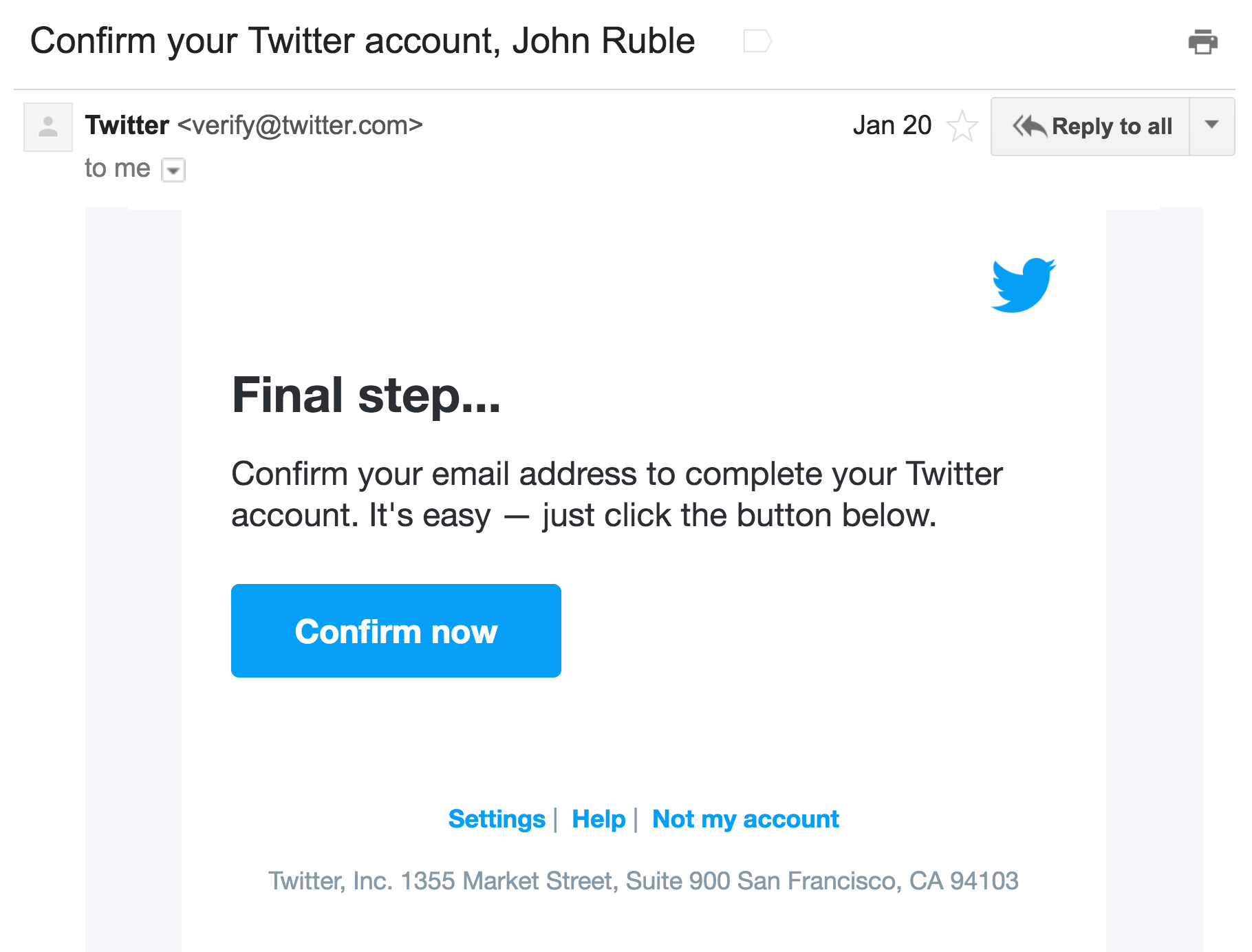This screenshot has height=952, width=1252.
Task: Open the Help link in footer
Action: coord(598,819)
